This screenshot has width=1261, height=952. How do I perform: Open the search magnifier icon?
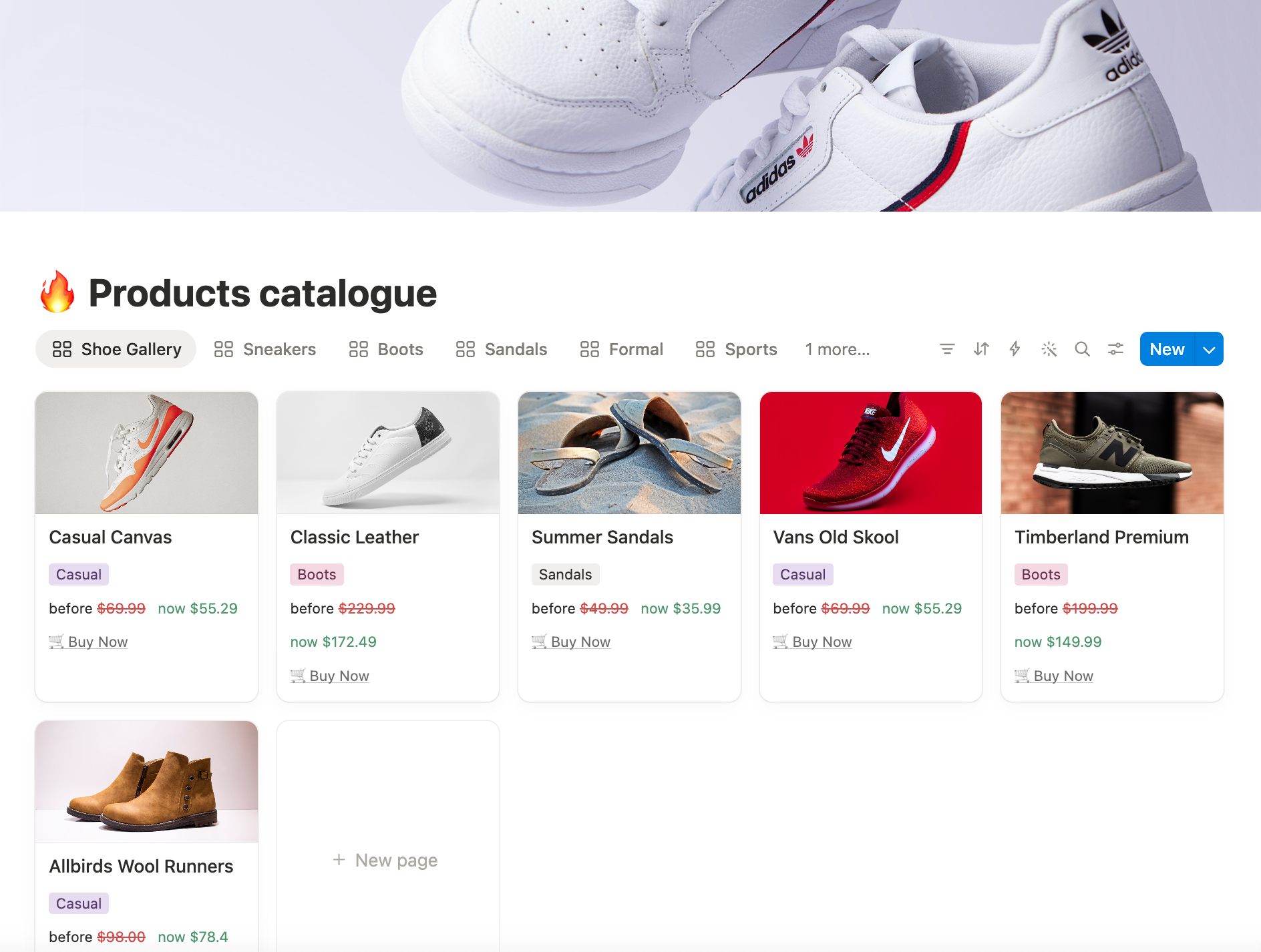click(1082, 349)
